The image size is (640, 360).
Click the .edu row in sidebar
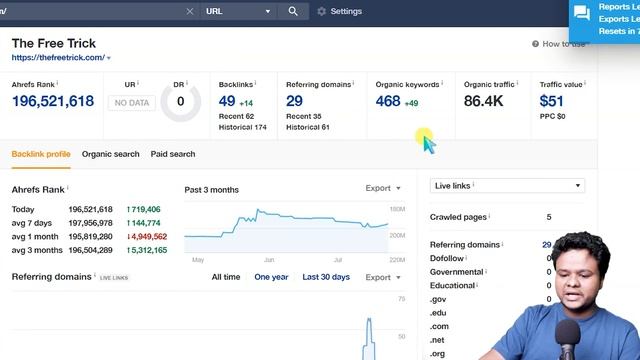[x=438, y=313]
